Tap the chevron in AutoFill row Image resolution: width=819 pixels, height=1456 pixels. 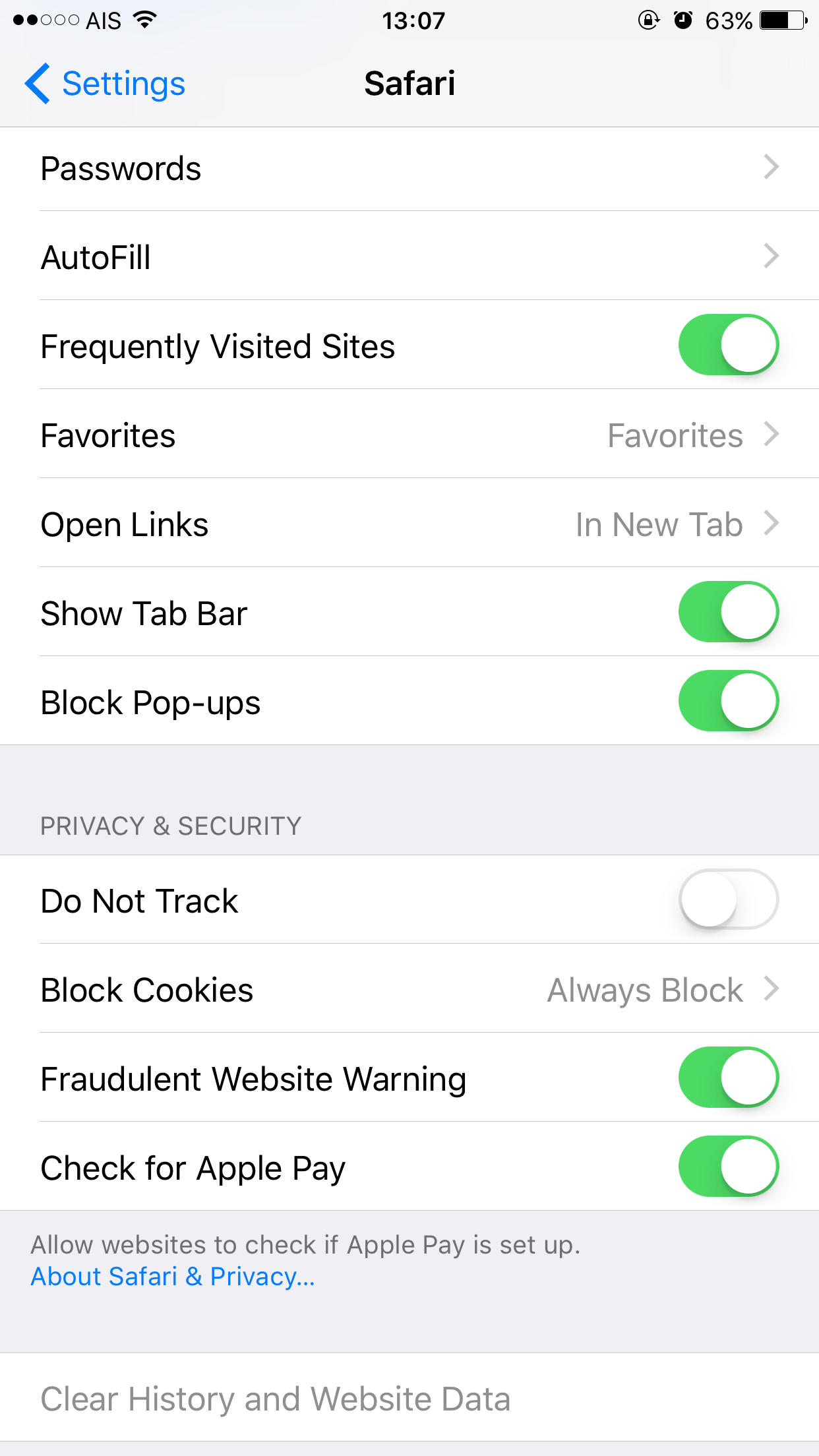click(772, 256)
